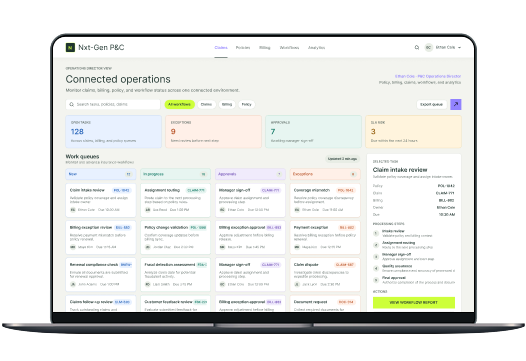526x361 pixels.
Task: Open the Policies tab in top navigation
Action: (x=243, y=48)
